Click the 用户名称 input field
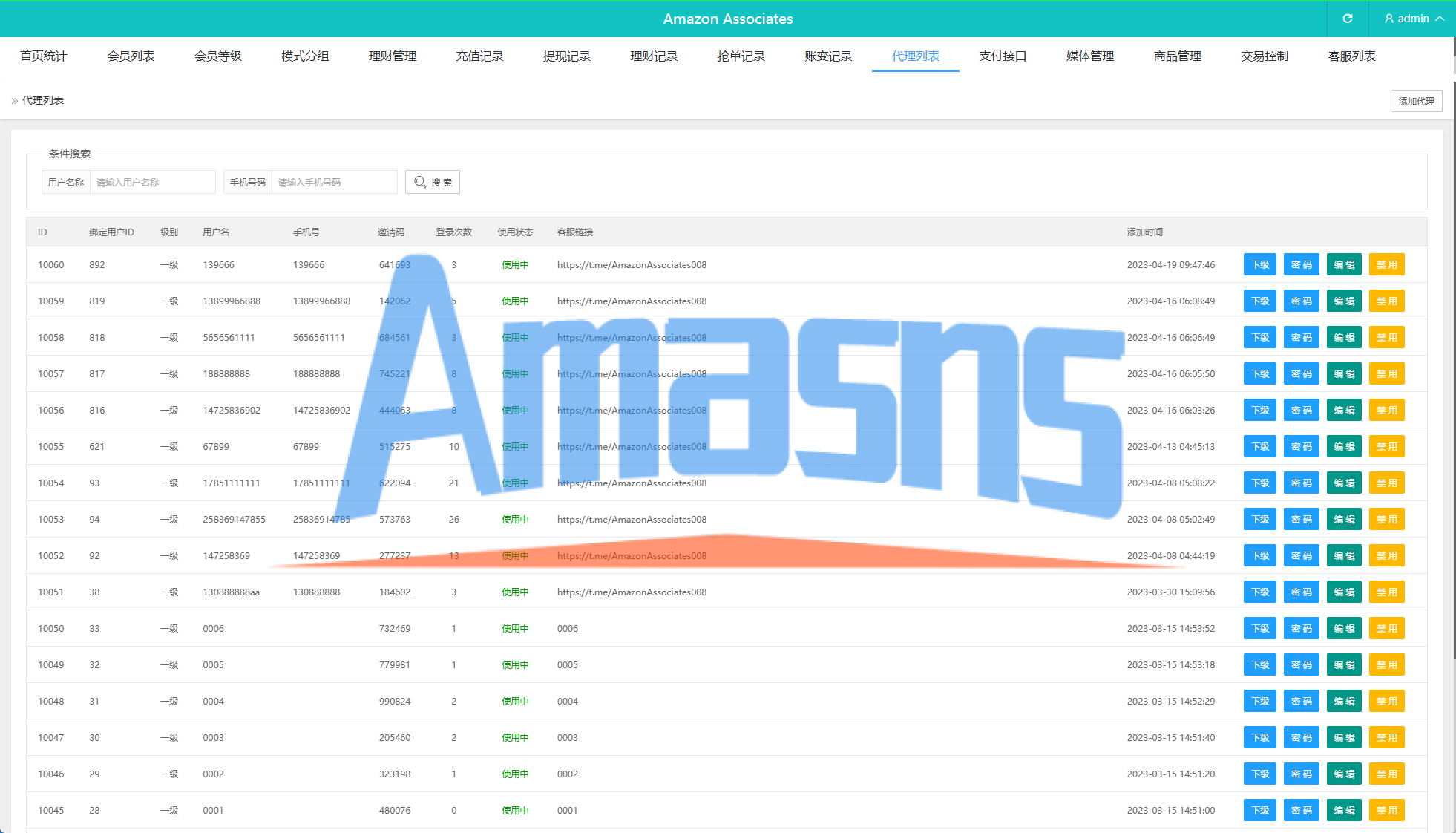This screenshot has height=833, width=1456. point(152,182)
